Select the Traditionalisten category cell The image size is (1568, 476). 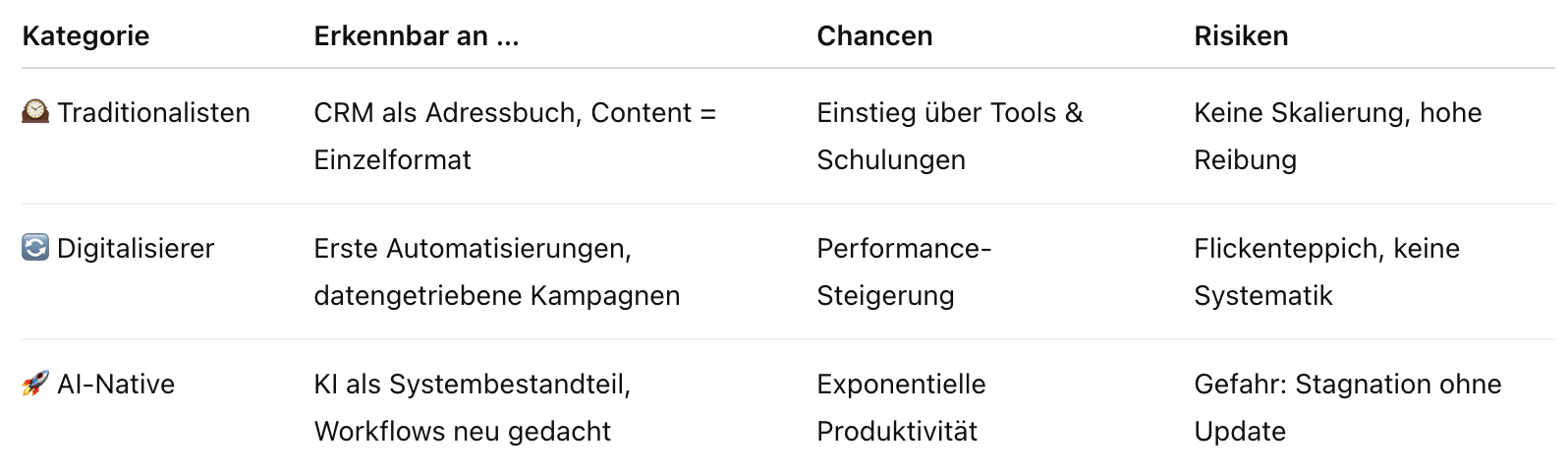137,112
